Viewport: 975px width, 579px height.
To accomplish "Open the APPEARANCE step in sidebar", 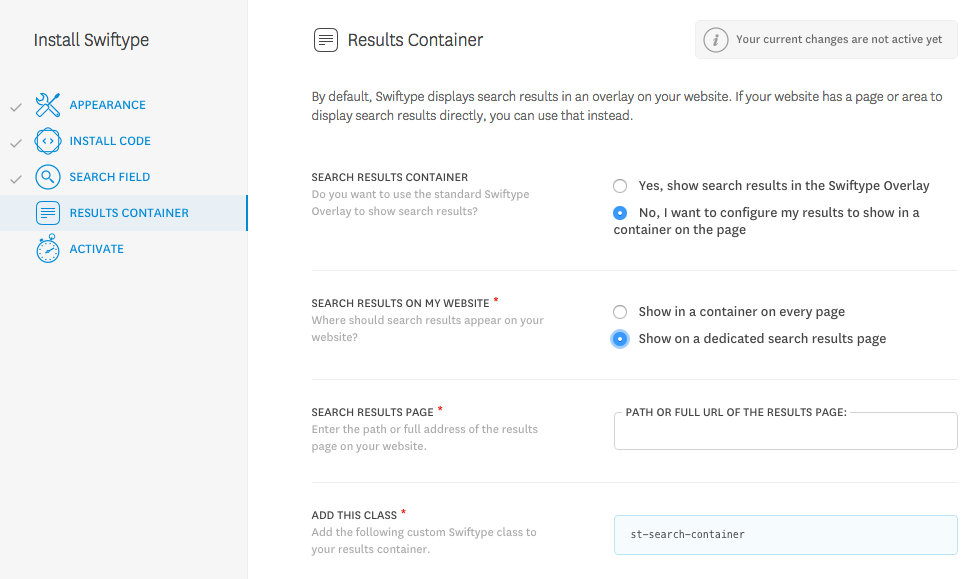I will [108, 105].
